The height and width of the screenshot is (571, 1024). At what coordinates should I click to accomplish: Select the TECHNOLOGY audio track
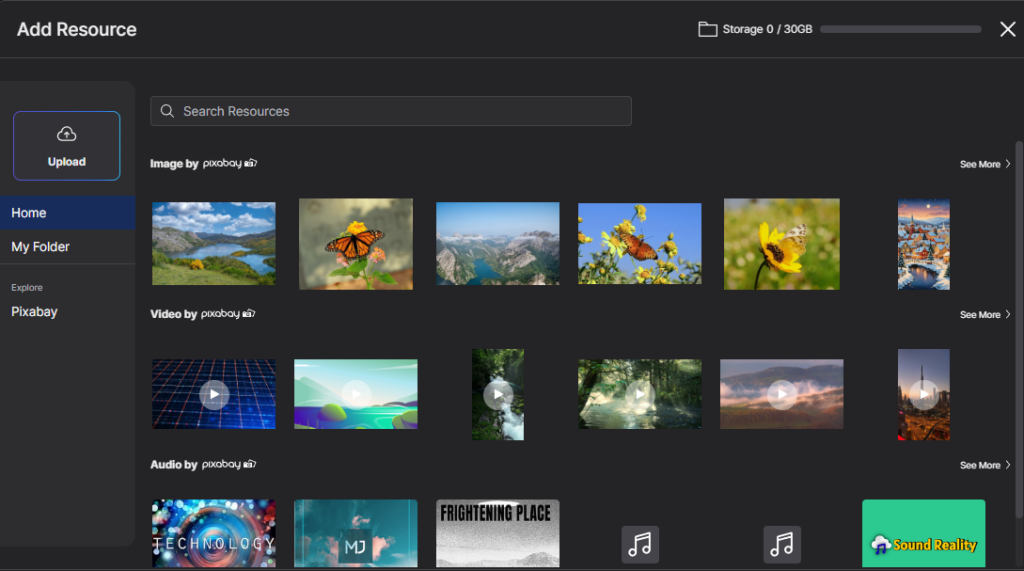tap(214, 534)
